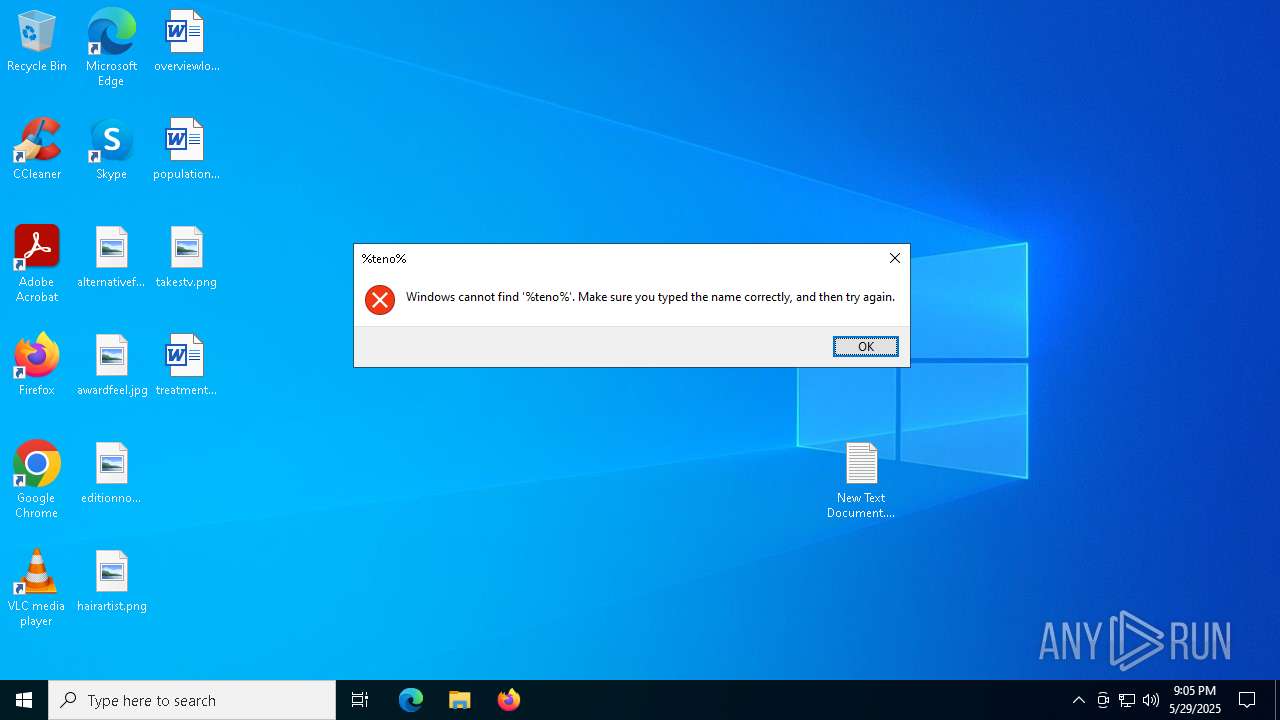This screenshot has height=720, width=1280.
Task: Click the Show desktop taskbar strip
Action: click(x=1277, y=700)
